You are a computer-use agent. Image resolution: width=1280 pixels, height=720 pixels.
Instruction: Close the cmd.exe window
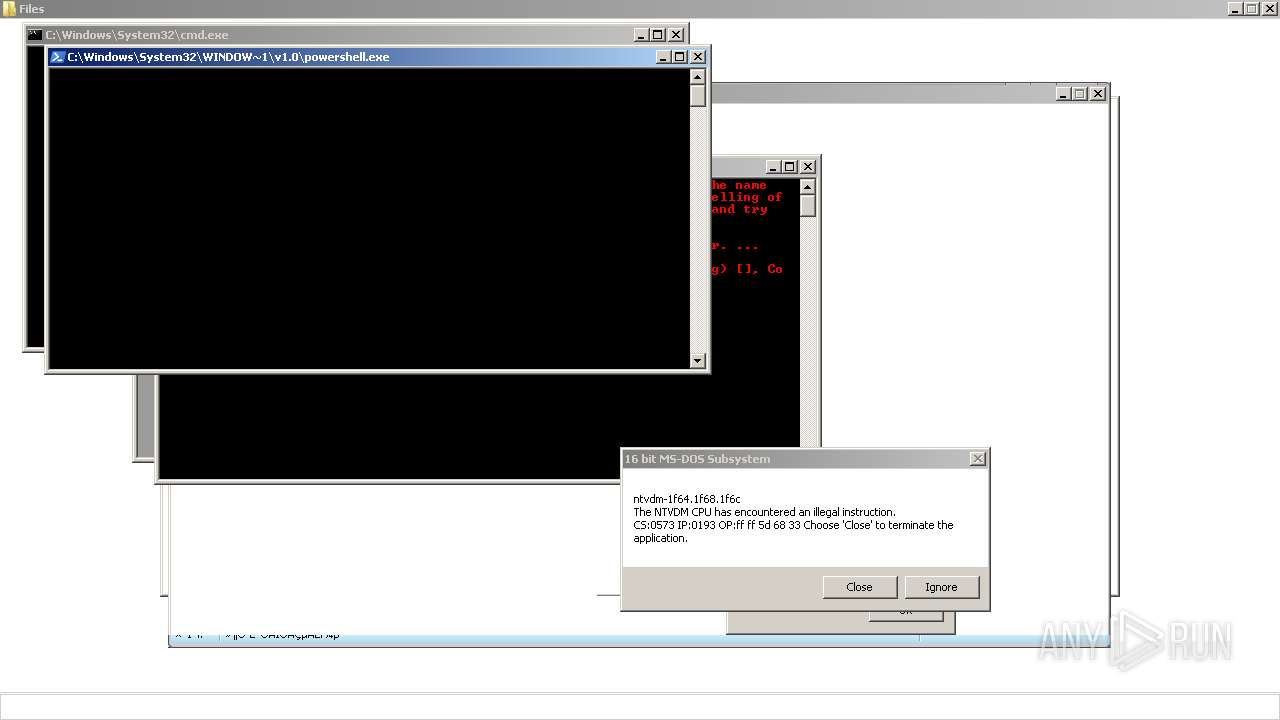[x=676, y=35]
